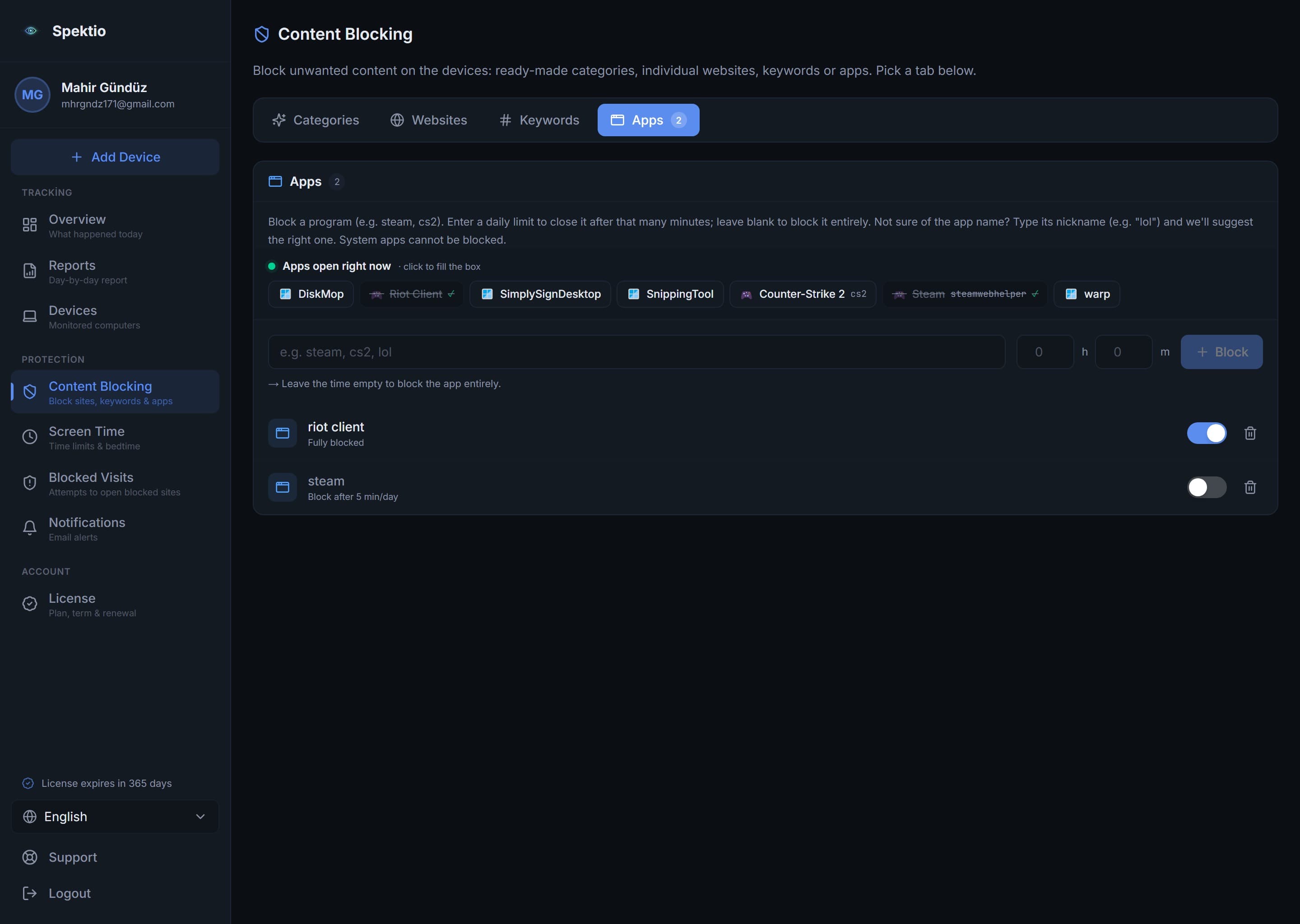Click the Block after 5 min/day text

[x=353, y=497]
